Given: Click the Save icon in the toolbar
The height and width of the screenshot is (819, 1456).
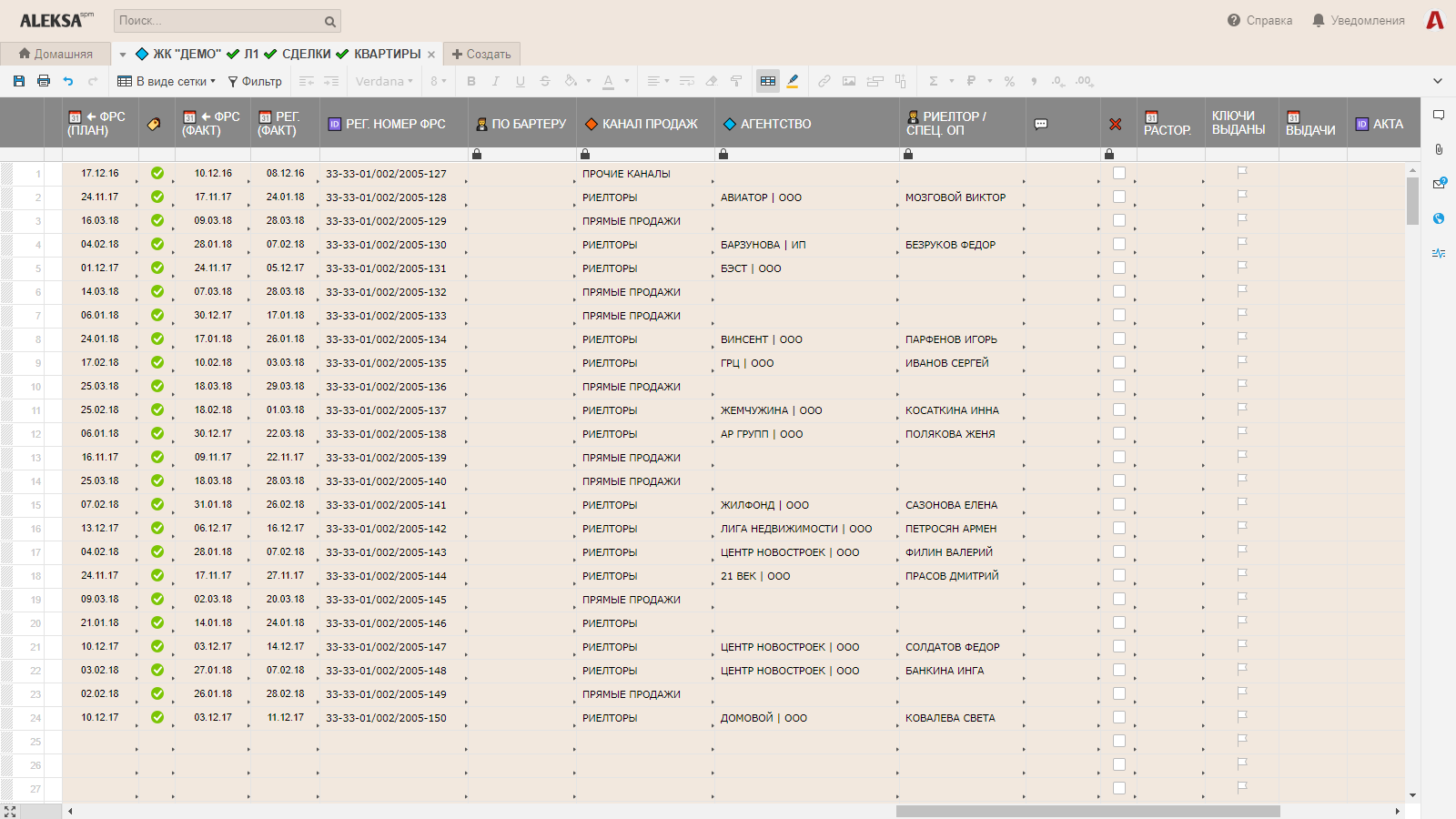Looking at the screenshot, I should [x=19, y=81].
